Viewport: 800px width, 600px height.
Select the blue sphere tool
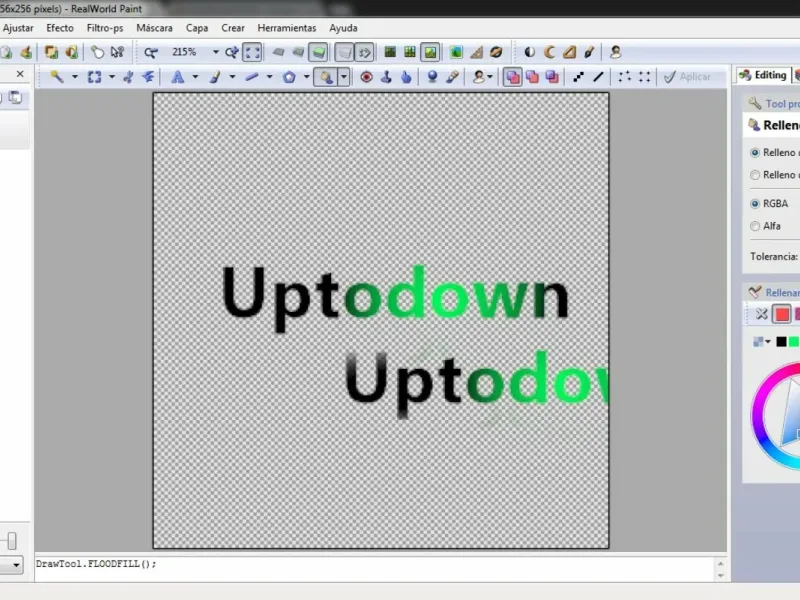(x=432, y=77)
